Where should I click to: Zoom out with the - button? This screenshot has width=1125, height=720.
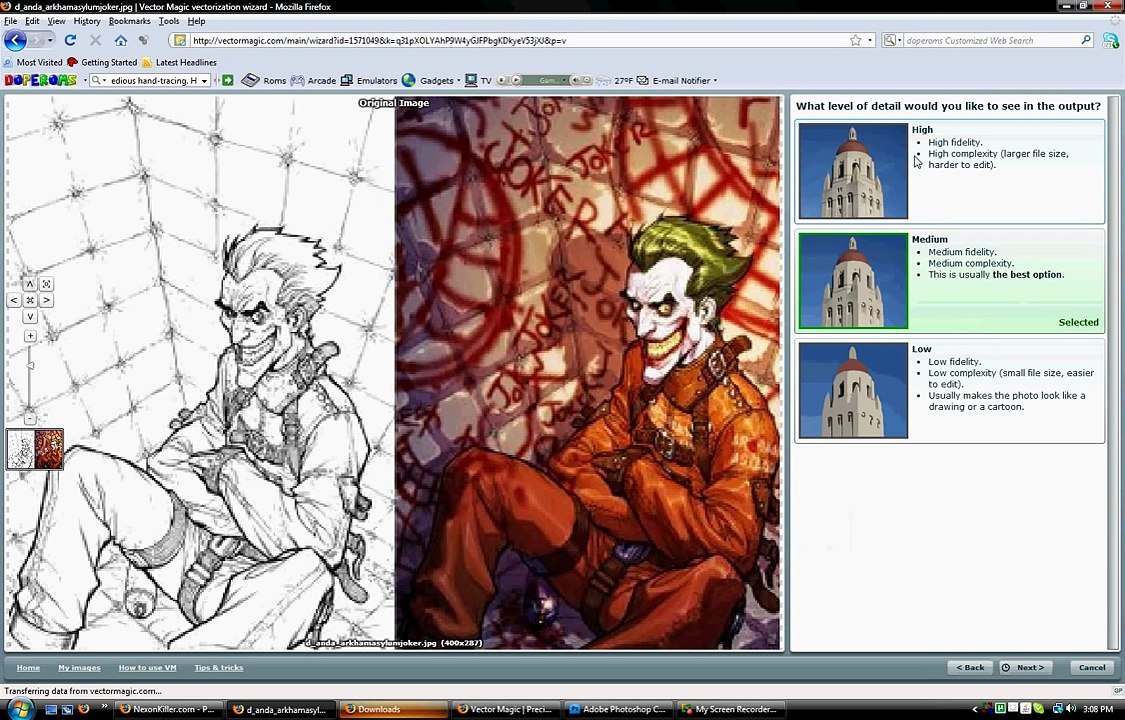pos(30,418)
